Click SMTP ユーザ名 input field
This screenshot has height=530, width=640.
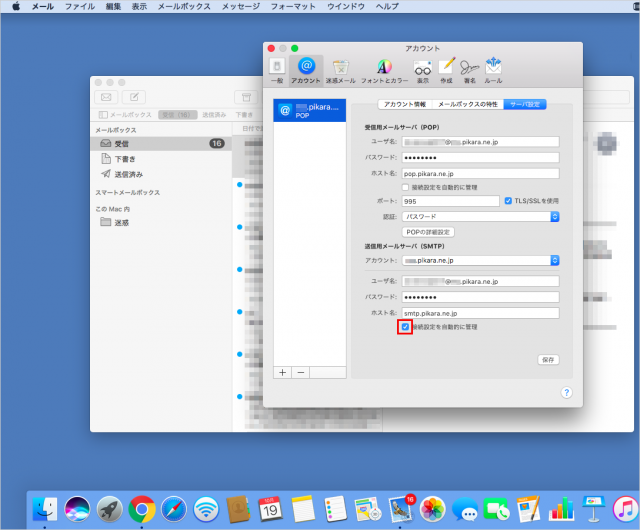coord(480,281)
